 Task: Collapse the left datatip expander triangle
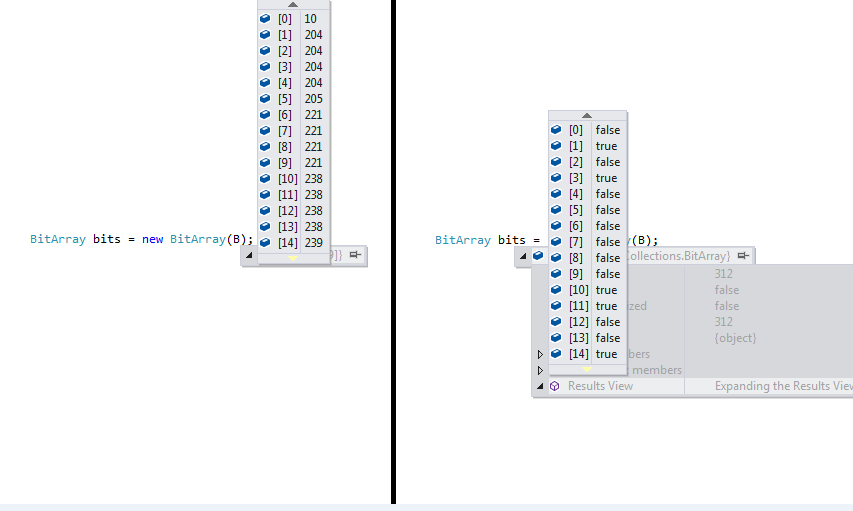pos(249,255)
